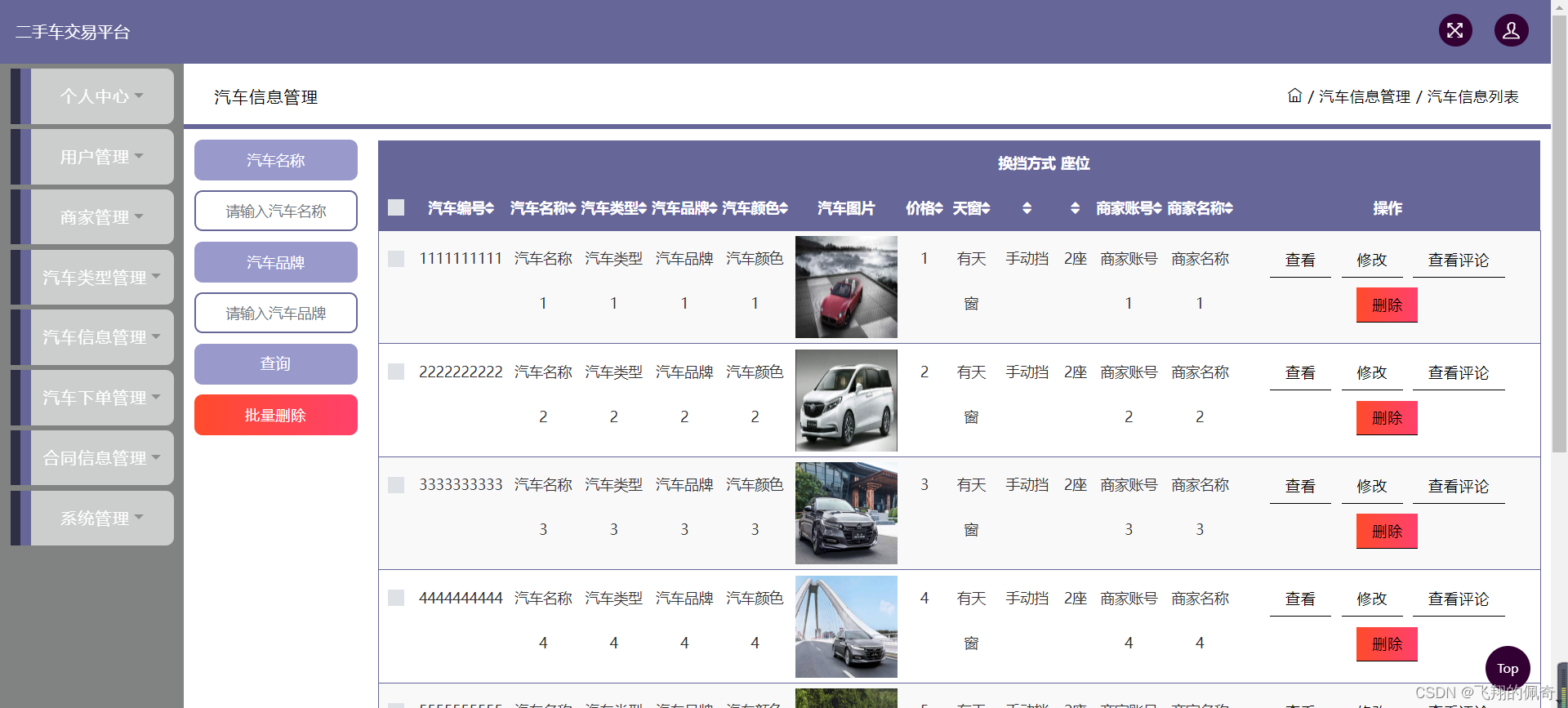Viewport: 1568px width, 708px height.
Task: Click the 汽车信息列表 breadcrumb link
Action: (x=1472, y=96)
